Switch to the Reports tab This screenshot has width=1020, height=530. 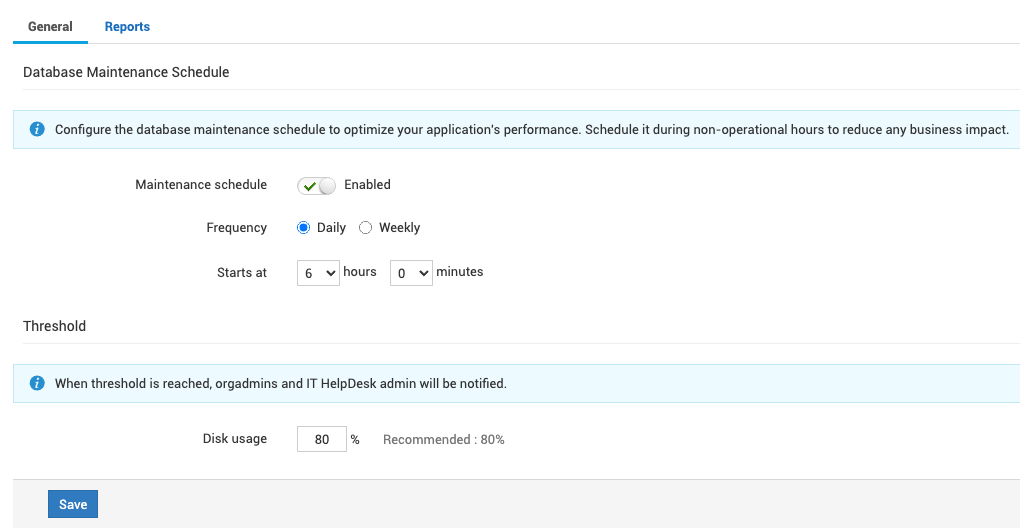pyautogui.click(x=127, y=27)
